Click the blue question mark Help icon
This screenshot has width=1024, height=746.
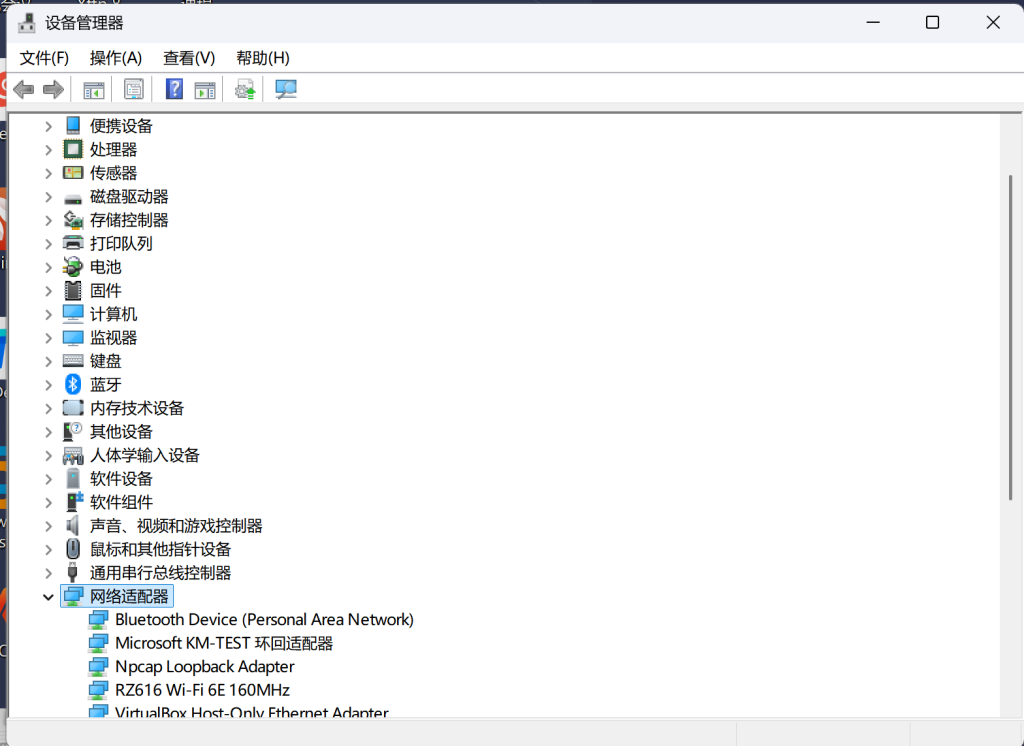[x=174, y=90]
